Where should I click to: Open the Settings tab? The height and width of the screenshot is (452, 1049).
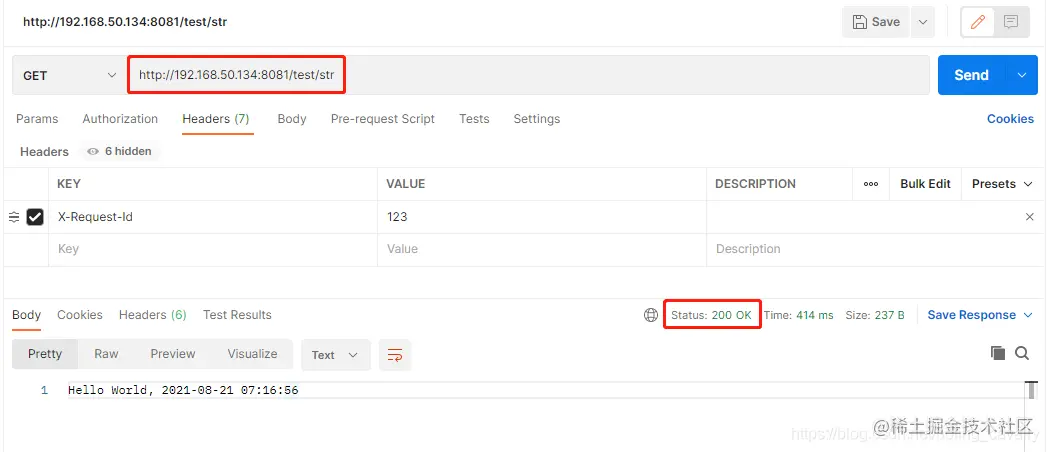coord(537,119)
